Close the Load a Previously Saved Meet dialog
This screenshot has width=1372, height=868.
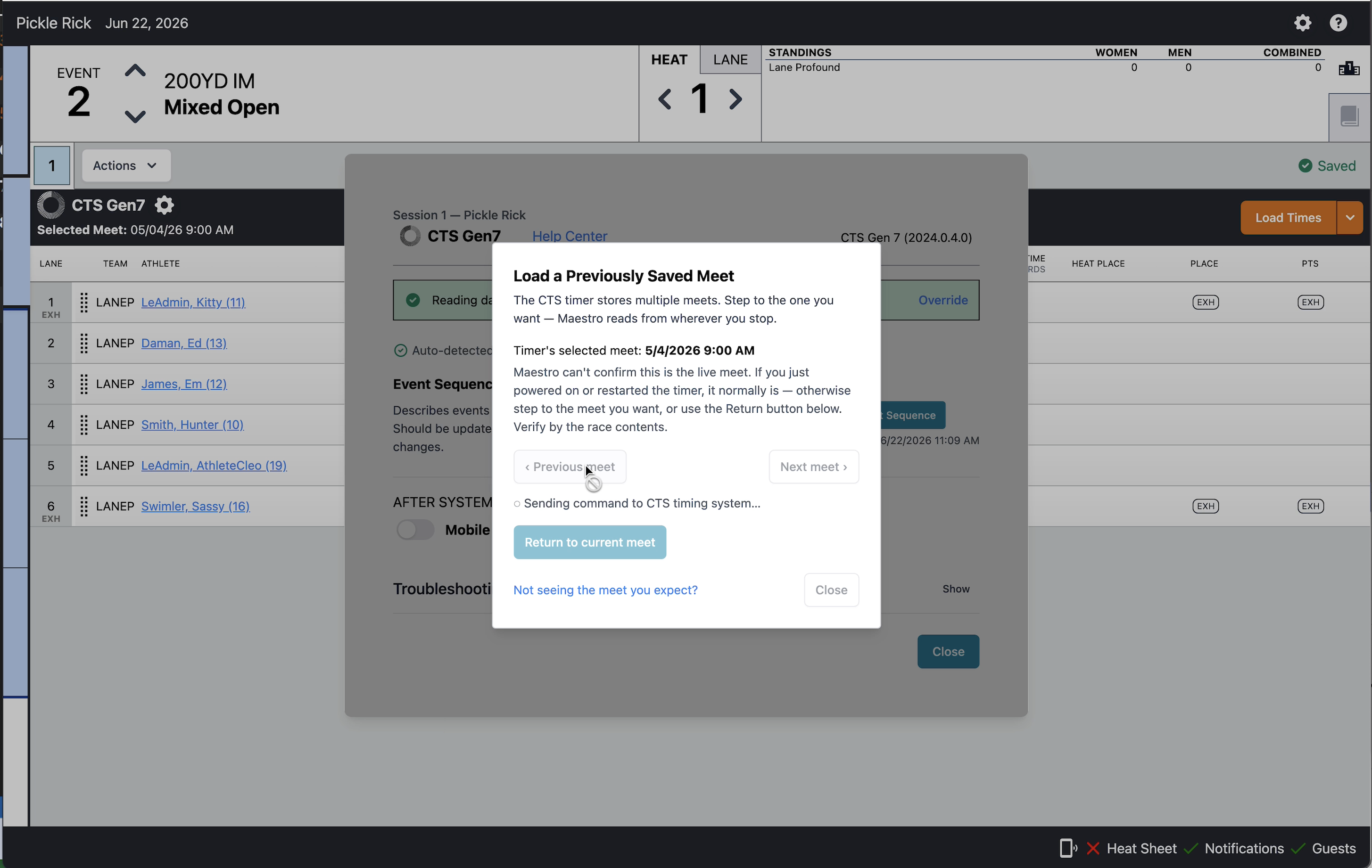tap(831, 590)
